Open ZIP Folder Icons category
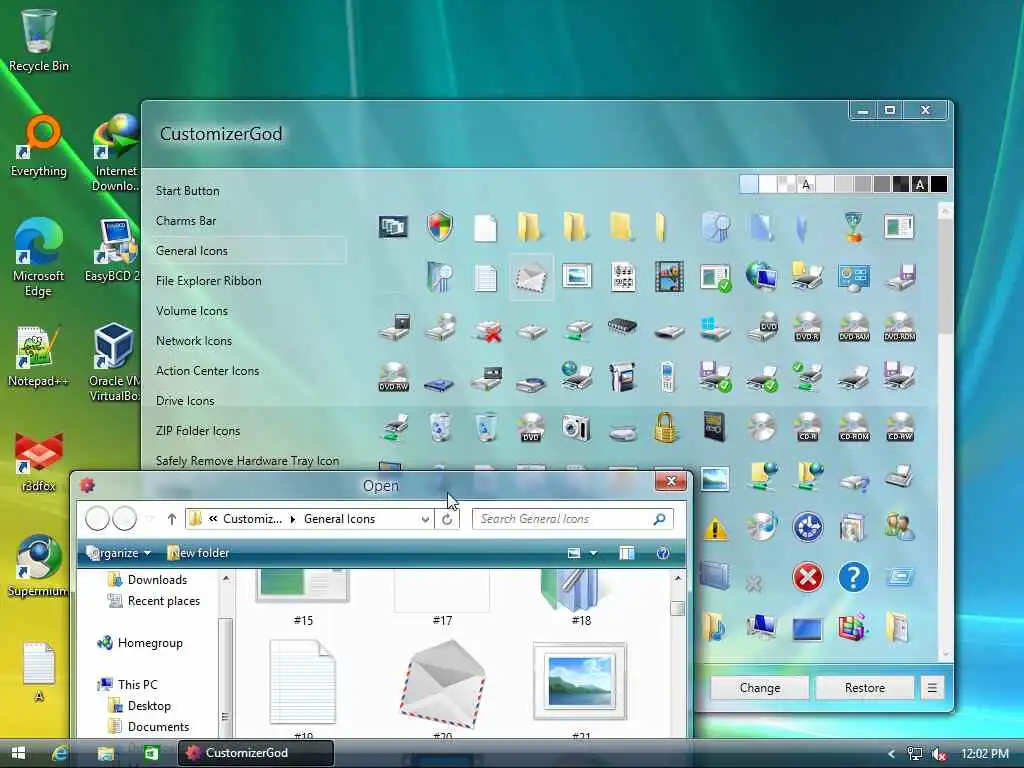 (x=198, y=431)
